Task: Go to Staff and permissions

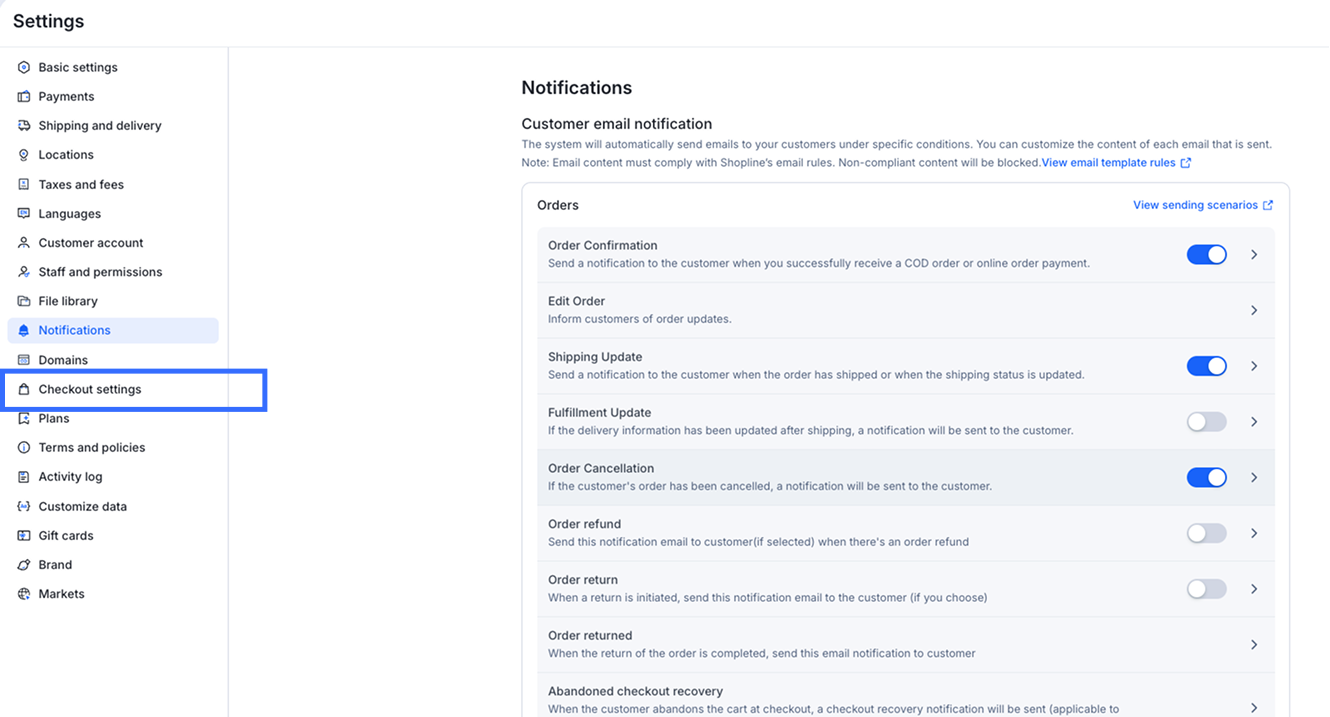Action: coord(100,272)
